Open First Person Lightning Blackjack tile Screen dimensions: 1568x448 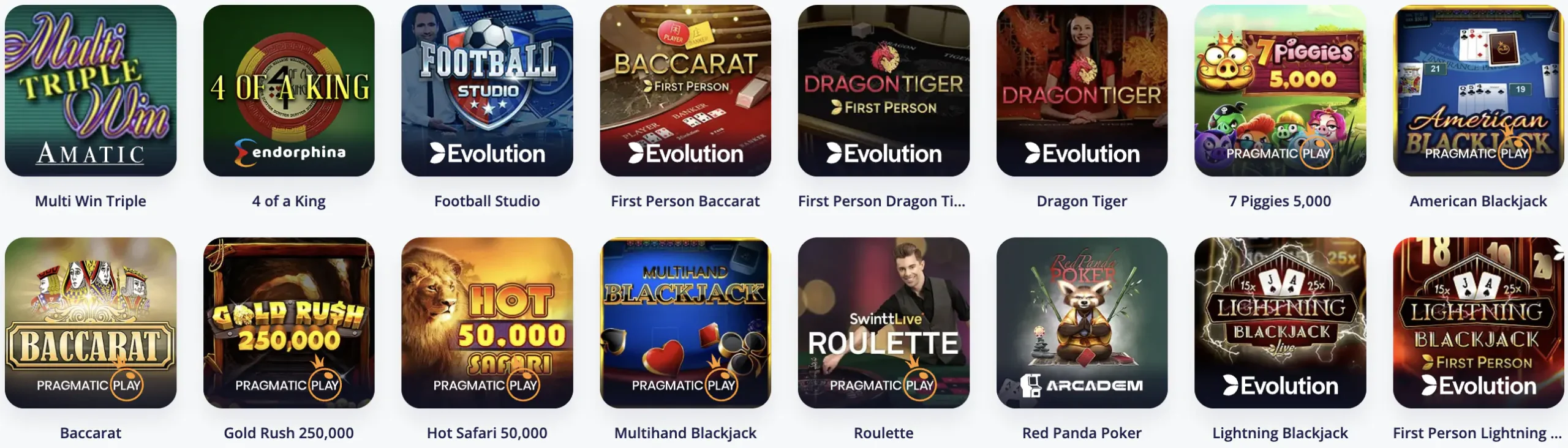tap(1479, 323)
